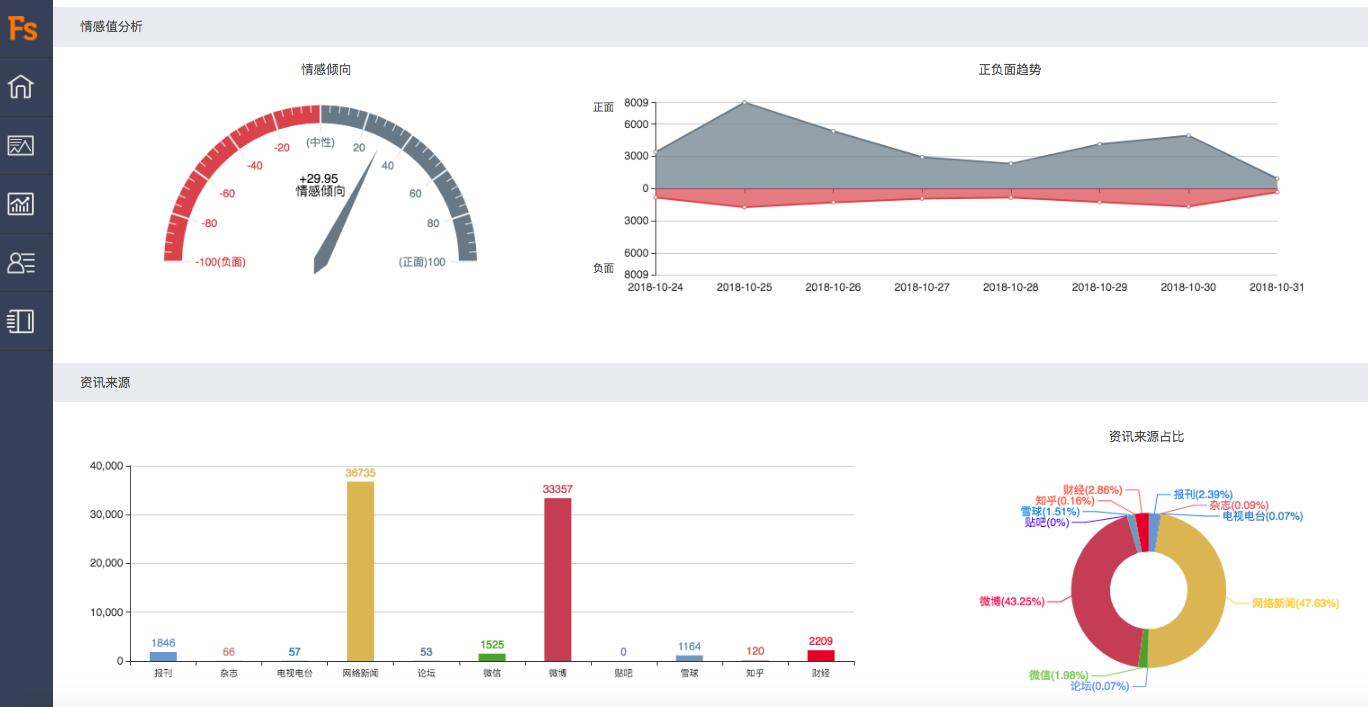Click the 微信(1.98%) donut label
Image resolution: width=1368 pixels, height=707 pixels.
pyautogui.click(x=1058, y=675)
